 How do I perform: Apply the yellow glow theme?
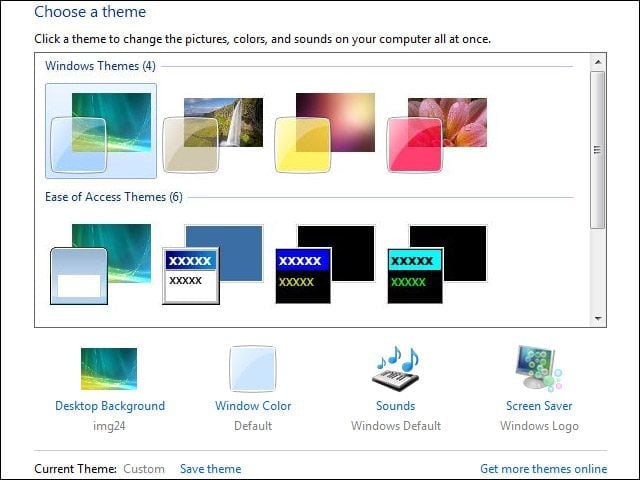[324, 133]
